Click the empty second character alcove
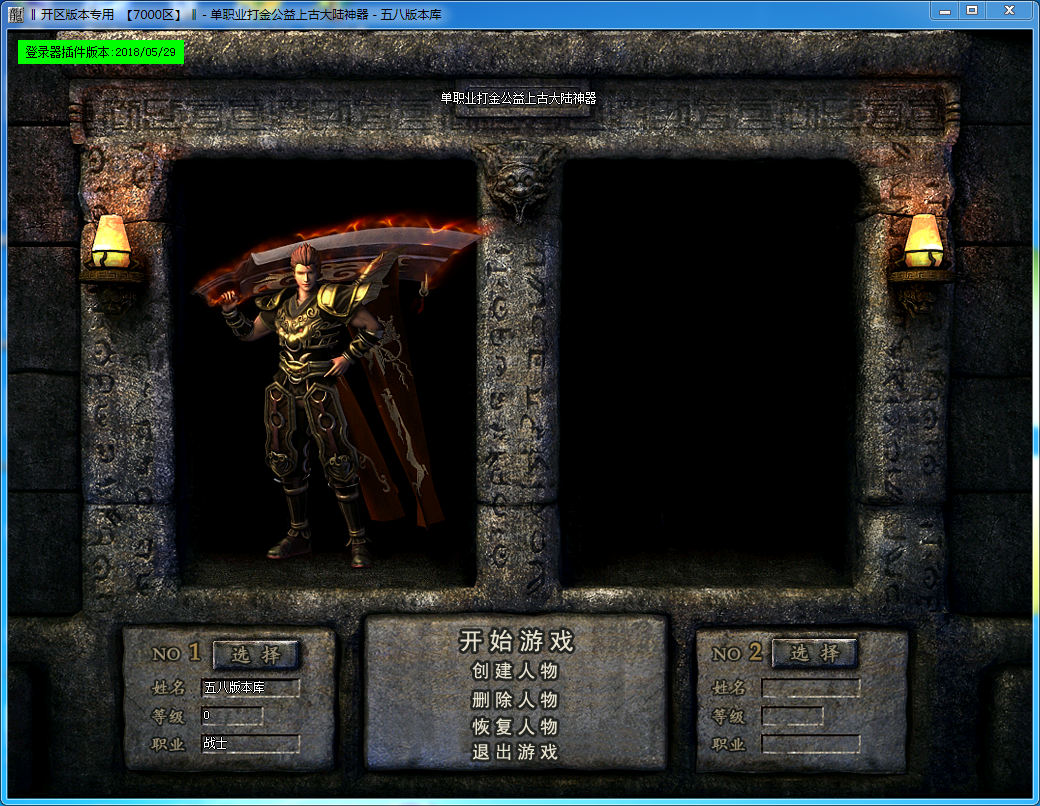 (x=708, y=371)
